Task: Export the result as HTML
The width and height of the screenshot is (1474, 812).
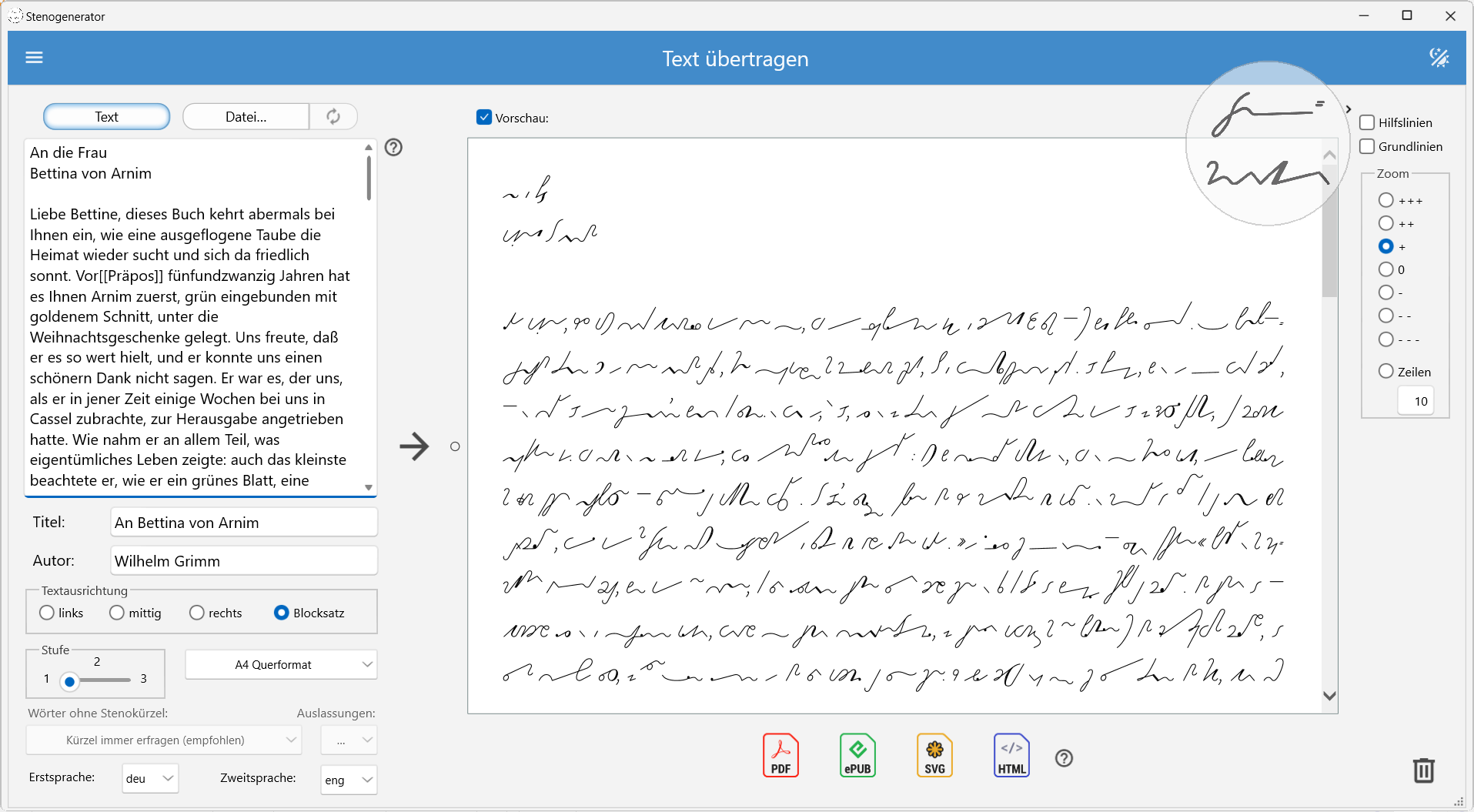Action: [x=1011, y=755]
